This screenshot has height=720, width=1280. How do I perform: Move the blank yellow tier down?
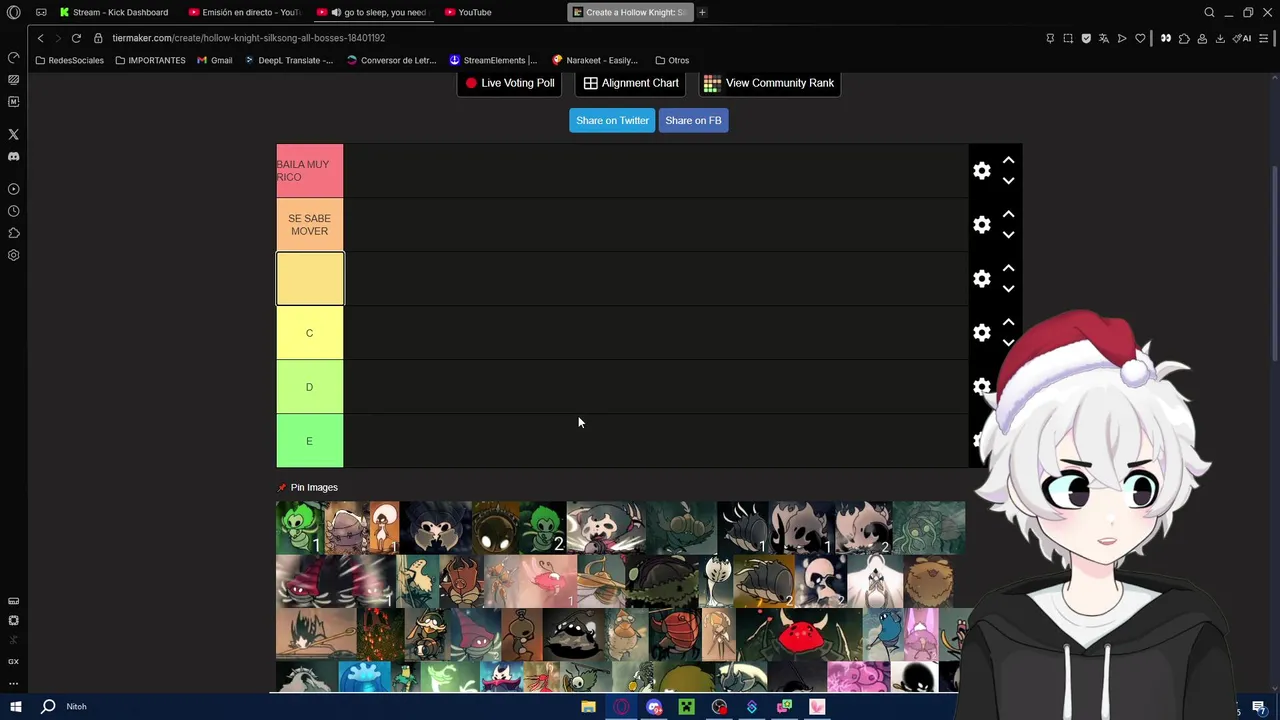pyautogui.click(x=1008, y=289)
